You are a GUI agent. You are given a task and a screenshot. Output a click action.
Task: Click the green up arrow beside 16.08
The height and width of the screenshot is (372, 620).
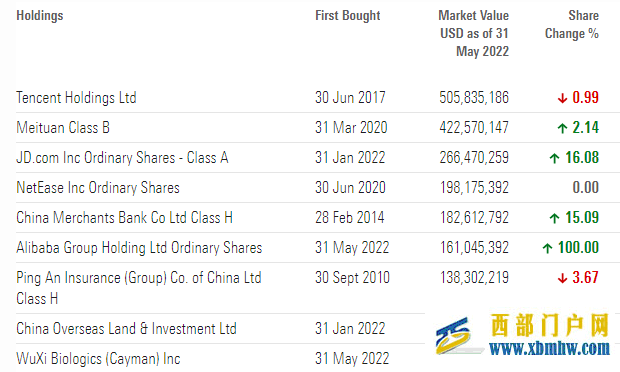[x=554, y=158]
